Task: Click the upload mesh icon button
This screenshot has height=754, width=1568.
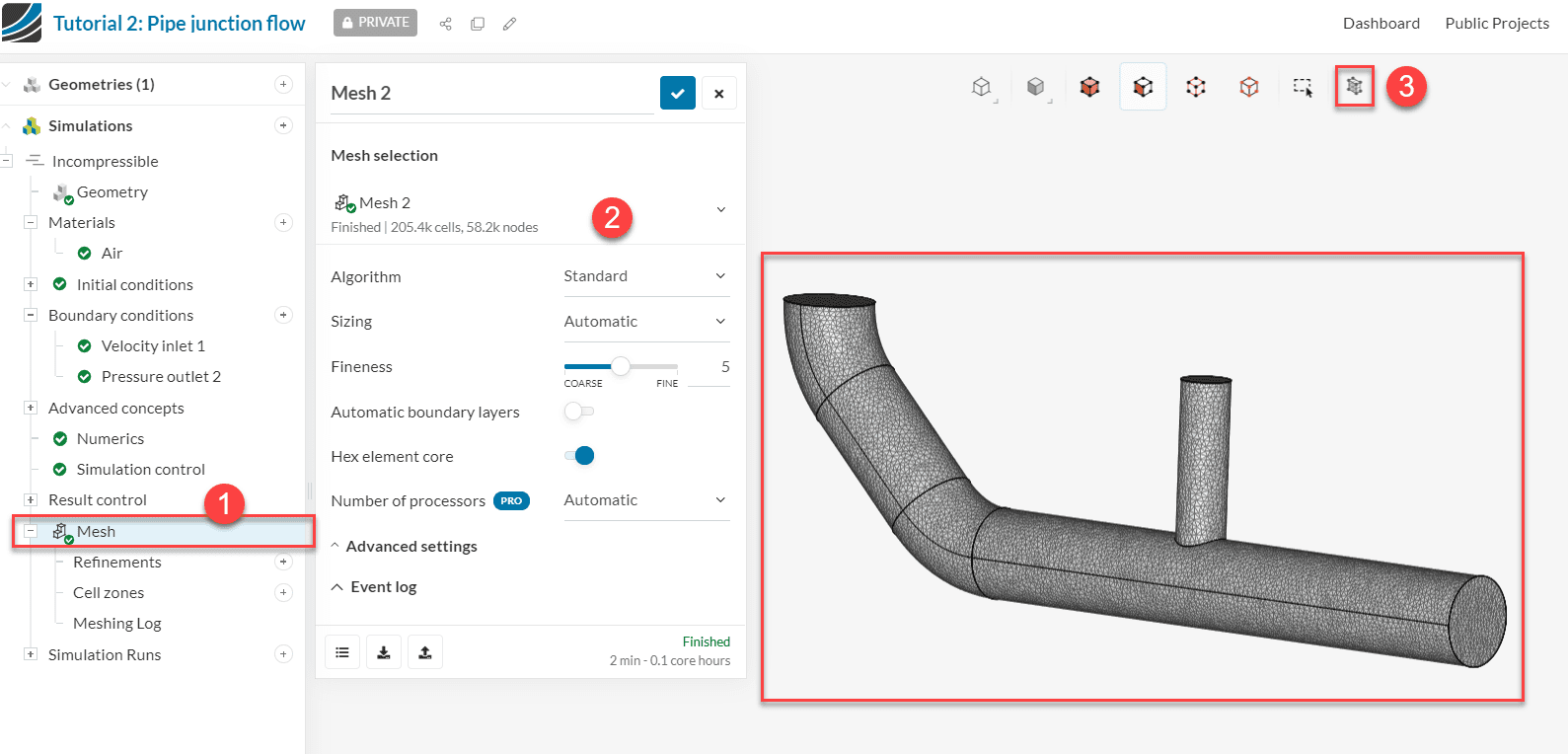Action: point(425,652)
